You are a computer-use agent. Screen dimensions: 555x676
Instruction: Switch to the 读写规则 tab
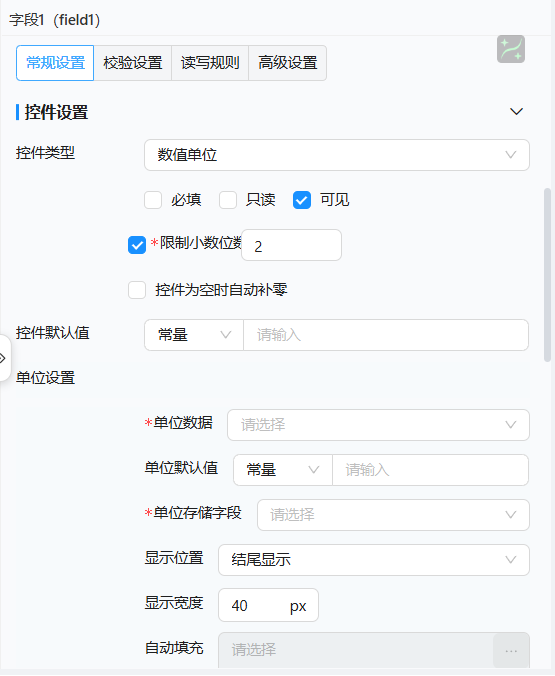210,63
